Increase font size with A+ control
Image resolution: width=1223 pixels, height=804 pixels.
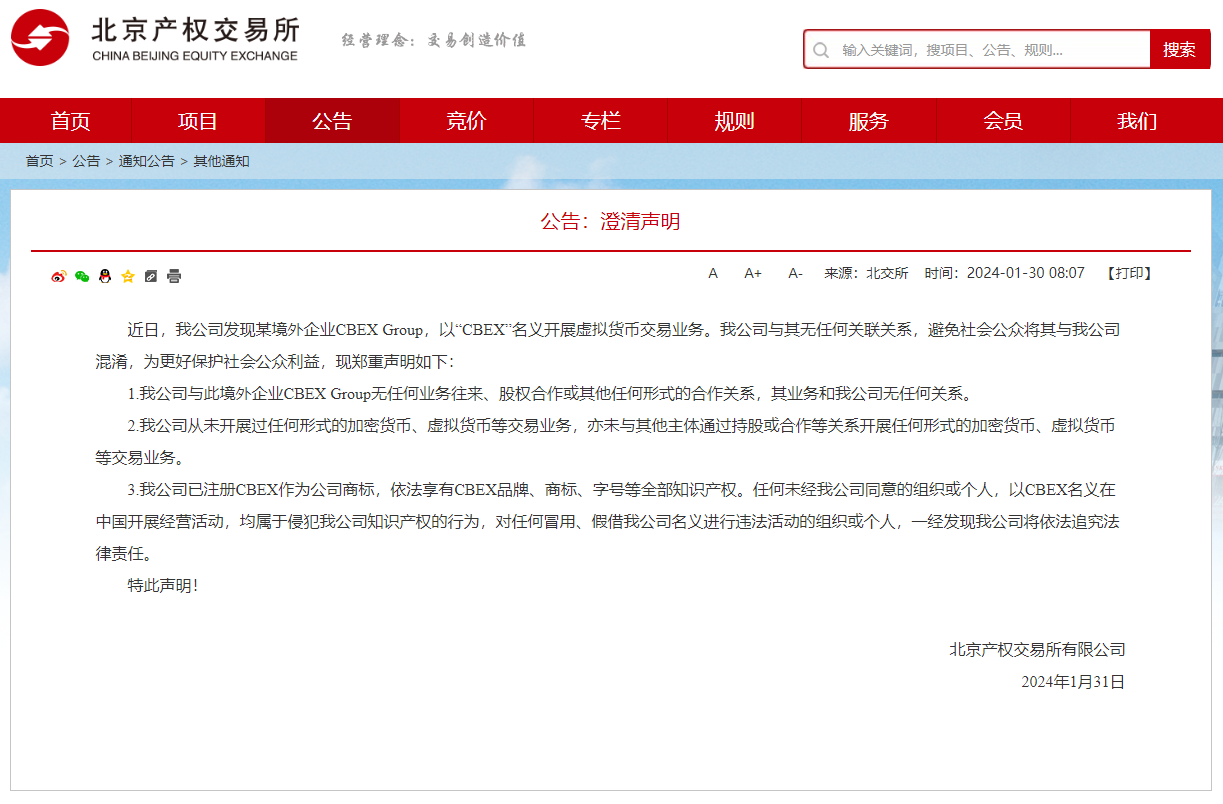coord(752,273)
